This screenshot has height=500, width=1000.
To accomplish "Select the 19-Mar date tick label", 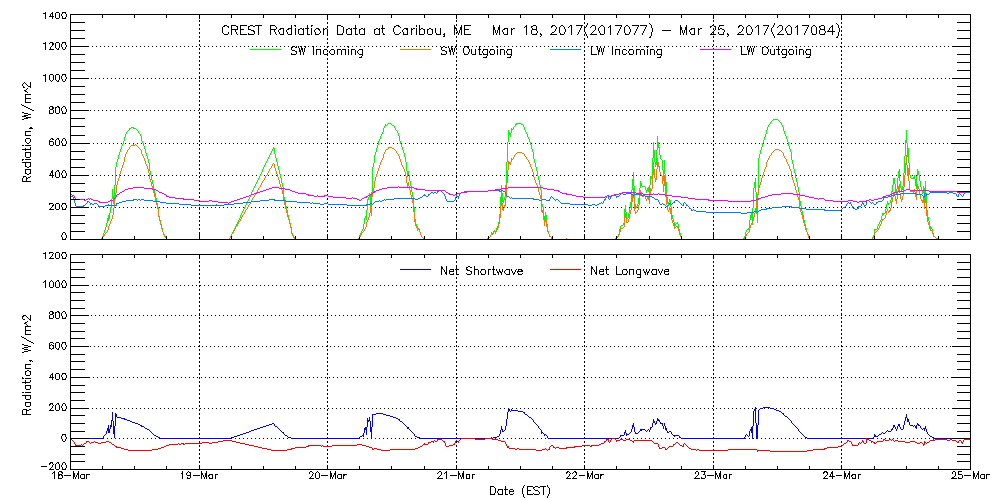I will click(x=200, y=477).
